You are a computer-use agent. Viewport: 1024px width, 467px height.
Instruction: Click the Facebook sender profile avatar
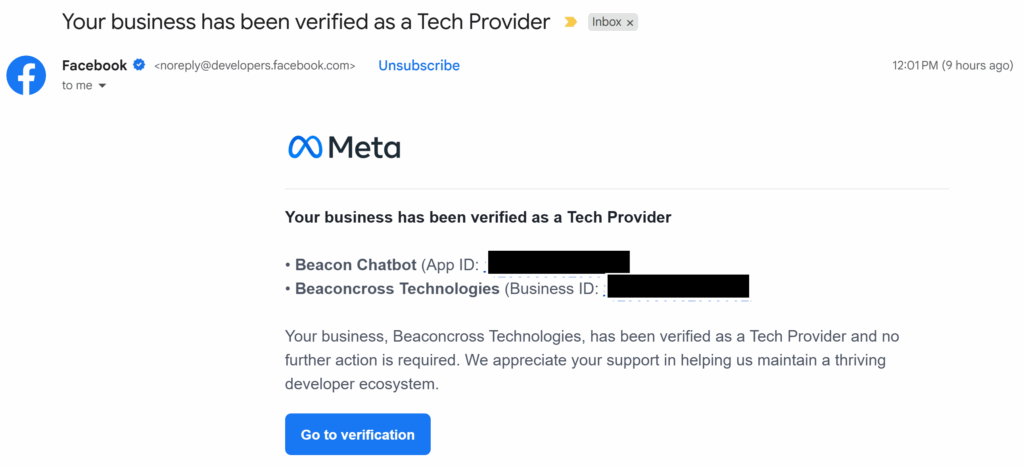26,75
